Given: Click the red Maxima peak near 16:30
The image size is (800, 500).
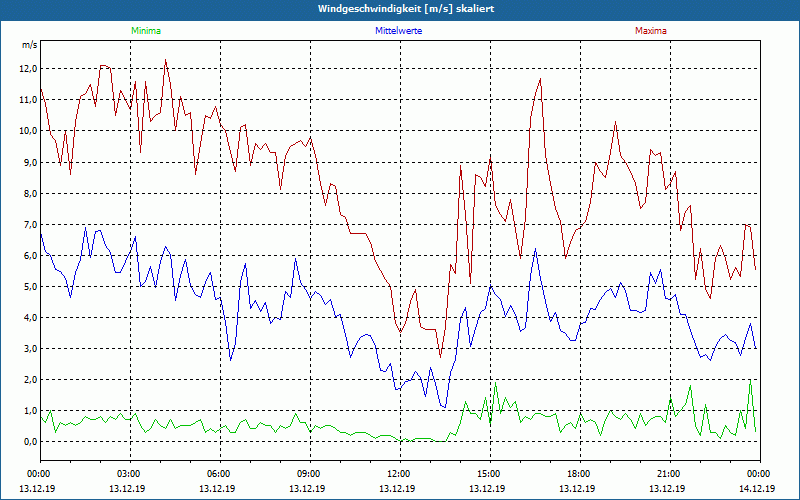Looking at the screenshot, I should pyautogui.click(x=540, y=79).
